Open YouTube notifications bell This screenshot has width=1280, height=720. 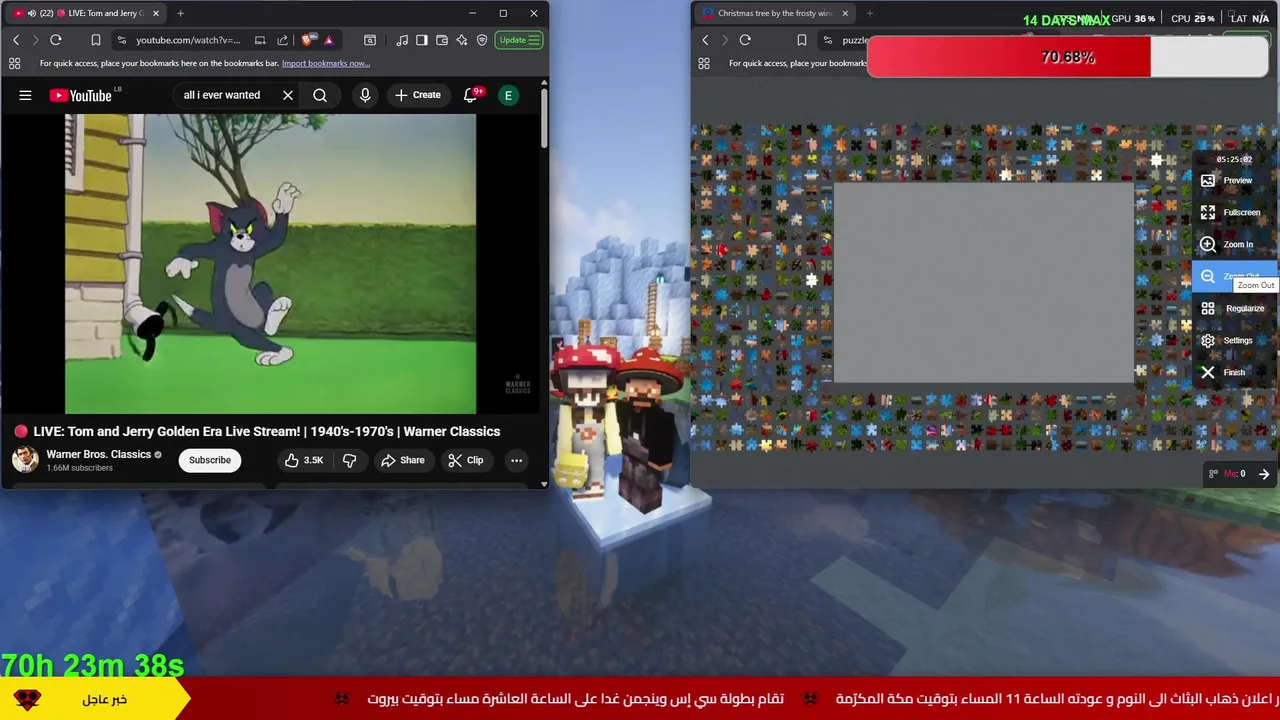pos(470,95)
